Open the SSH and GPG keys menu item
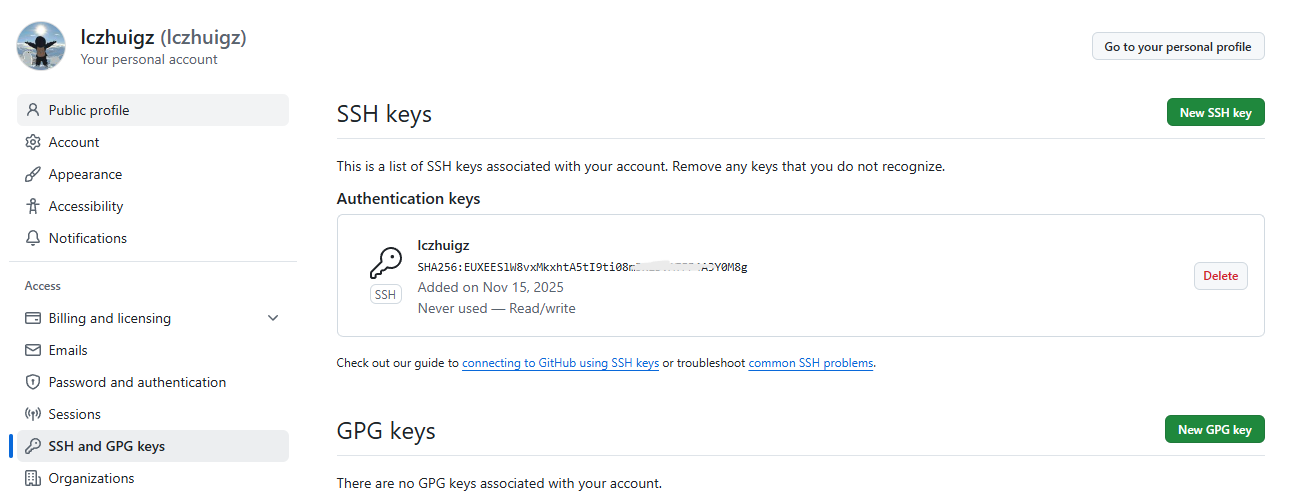Image resolution: width=1312 pixels, height=495 pixels. point(107,446)
